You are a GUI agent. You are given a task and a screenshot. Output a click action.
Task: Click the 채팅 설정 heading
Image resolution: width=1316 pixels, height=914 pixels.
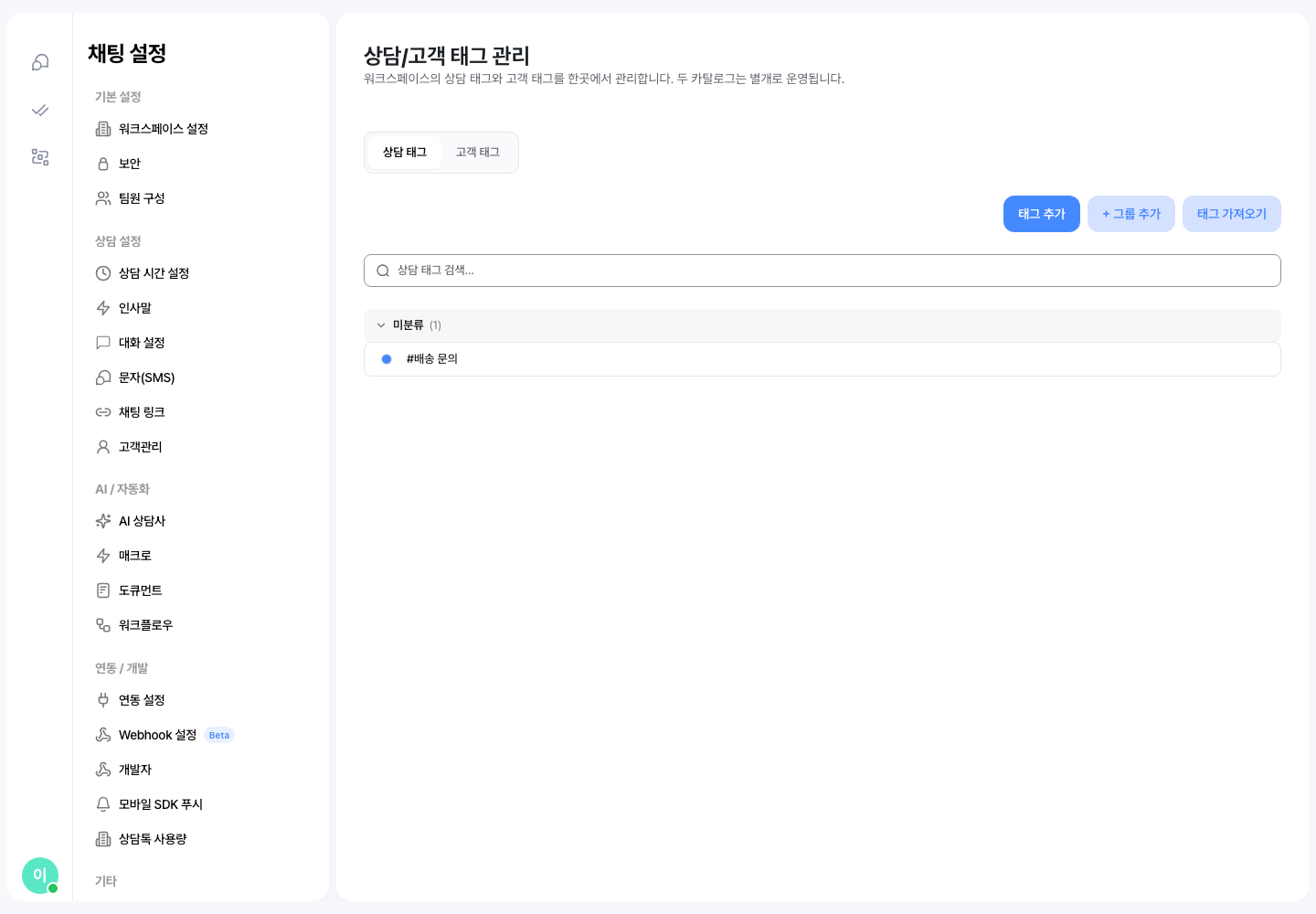(127, 53)
